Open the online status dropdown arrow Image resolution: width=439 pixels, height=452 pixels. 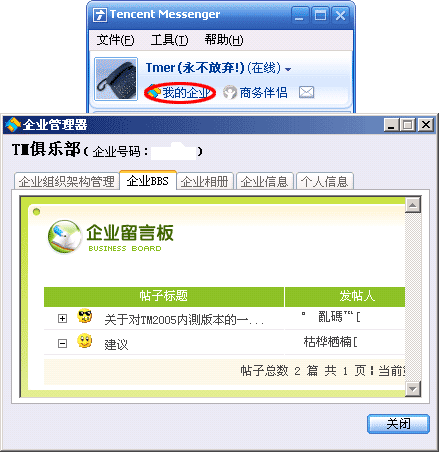288,69
